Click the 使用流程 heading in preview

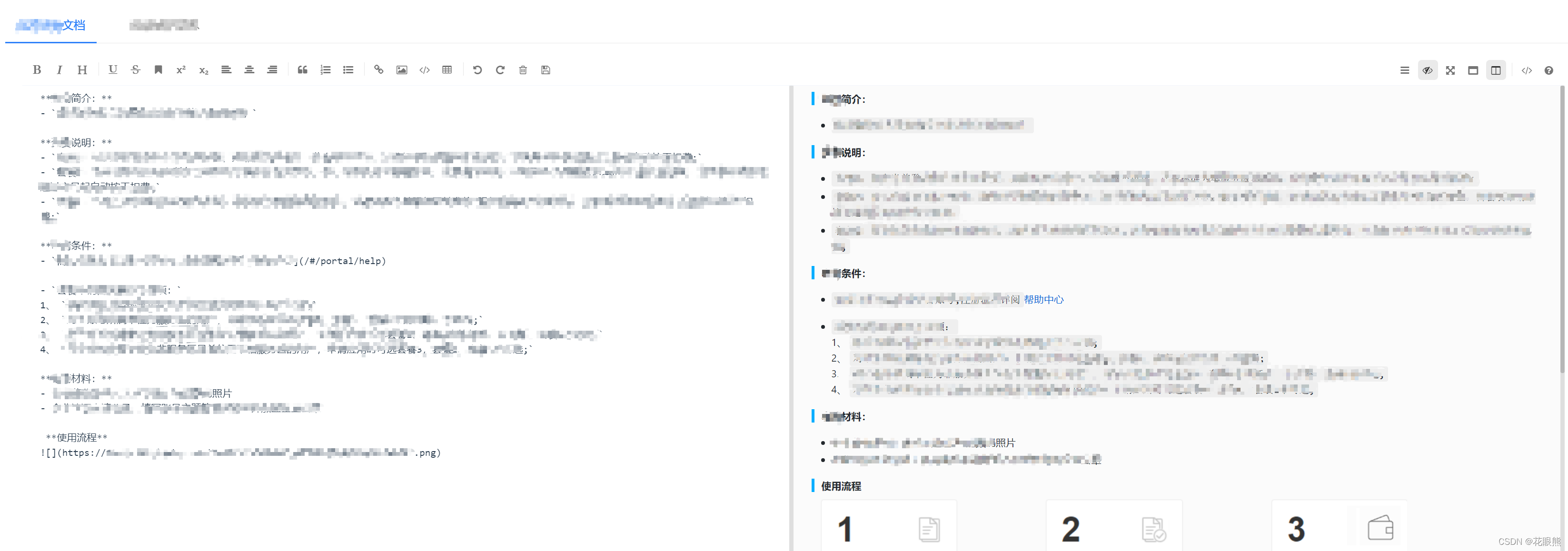tap(841, 486)
